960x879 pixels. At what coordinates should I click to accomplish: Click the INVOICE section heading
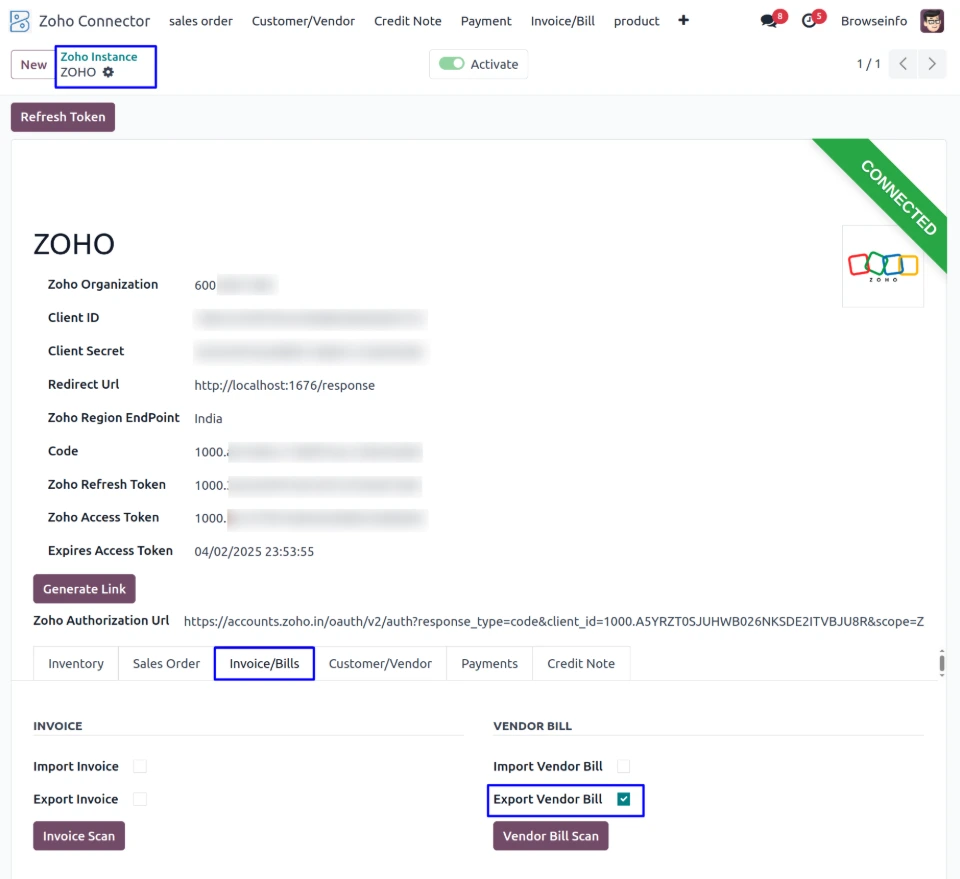point(58,726)
